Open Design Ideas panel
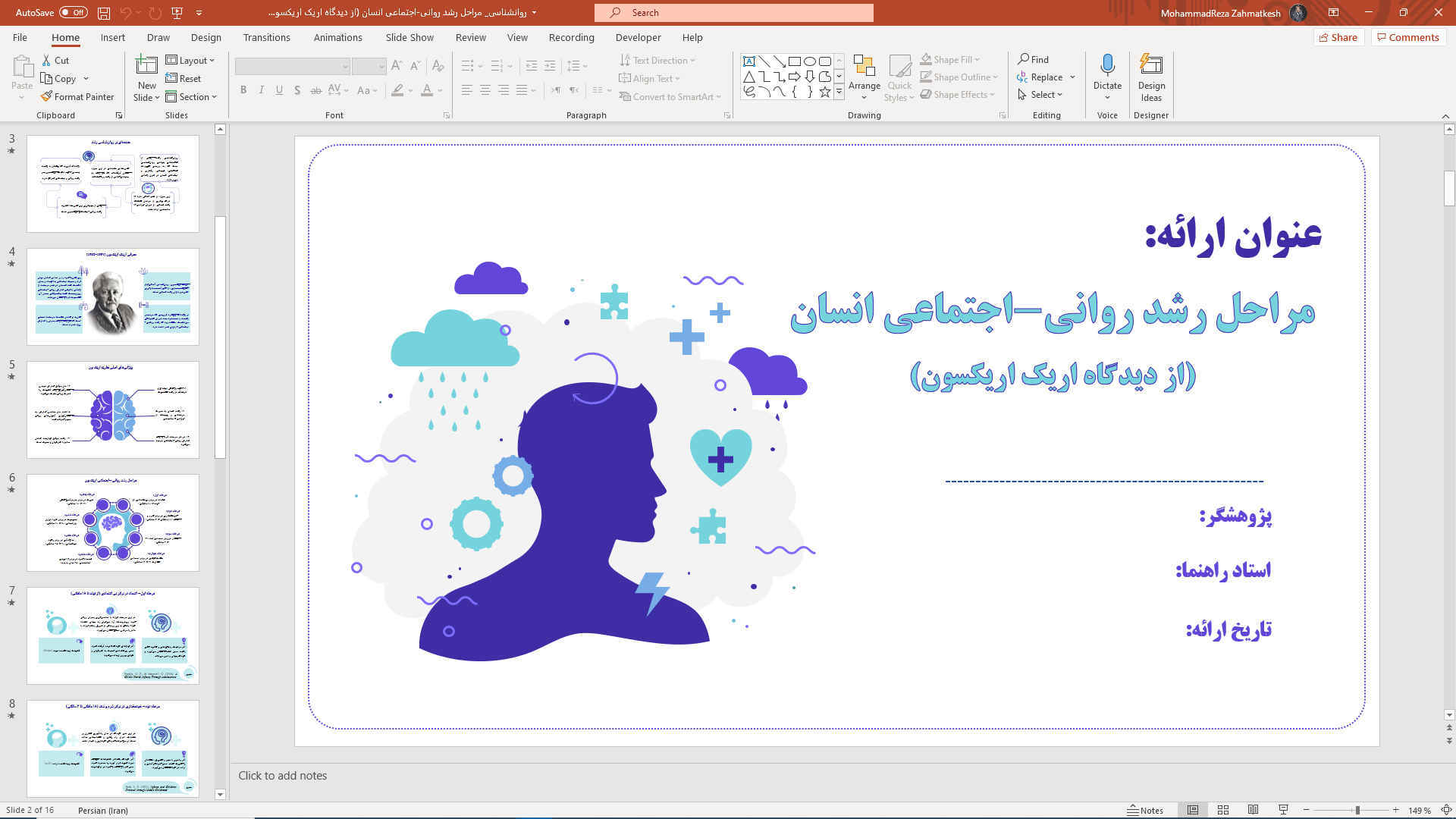1456x819 pixels. tap(1151, 78)
